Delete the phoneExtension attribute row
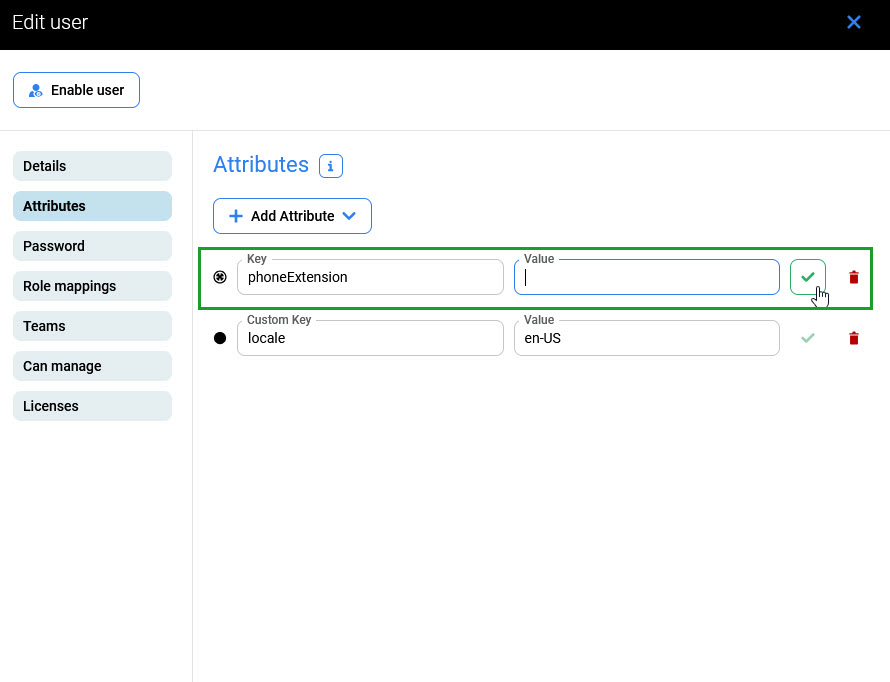The image size is (890, 682). tap(853, 278)
